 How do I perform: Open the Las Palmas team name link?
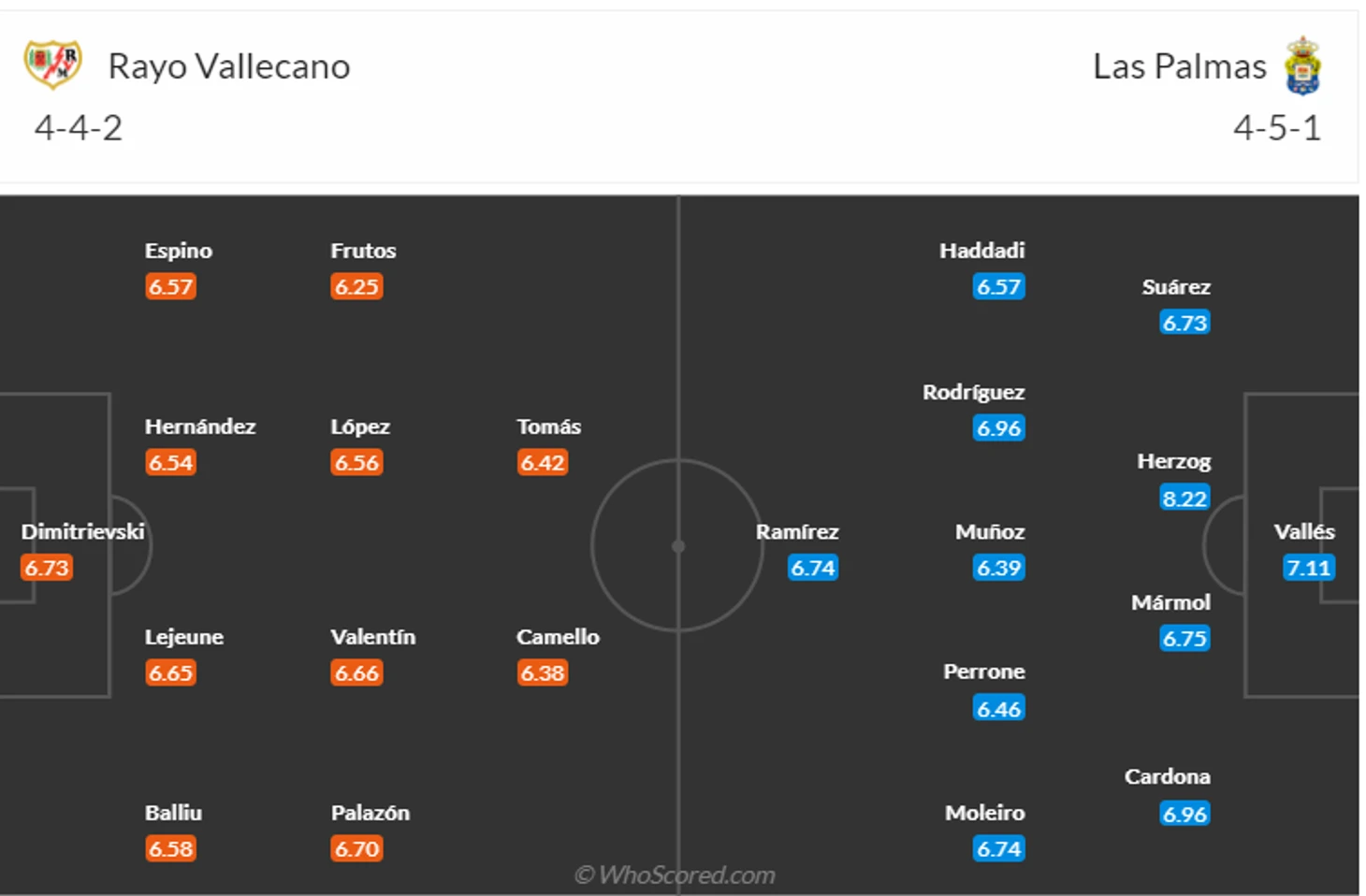pos(1179,66)
